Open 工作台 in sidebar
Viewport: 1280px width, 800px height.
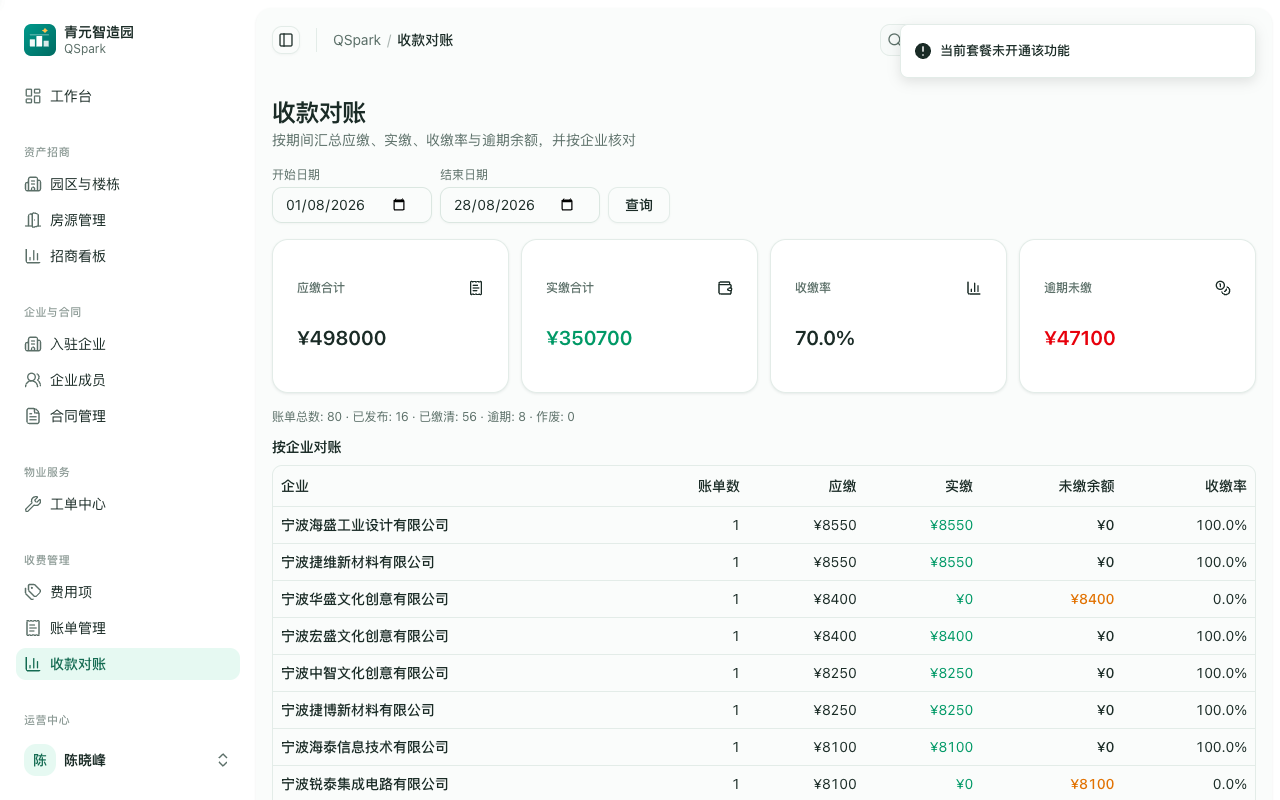click(x=128, y=96)
